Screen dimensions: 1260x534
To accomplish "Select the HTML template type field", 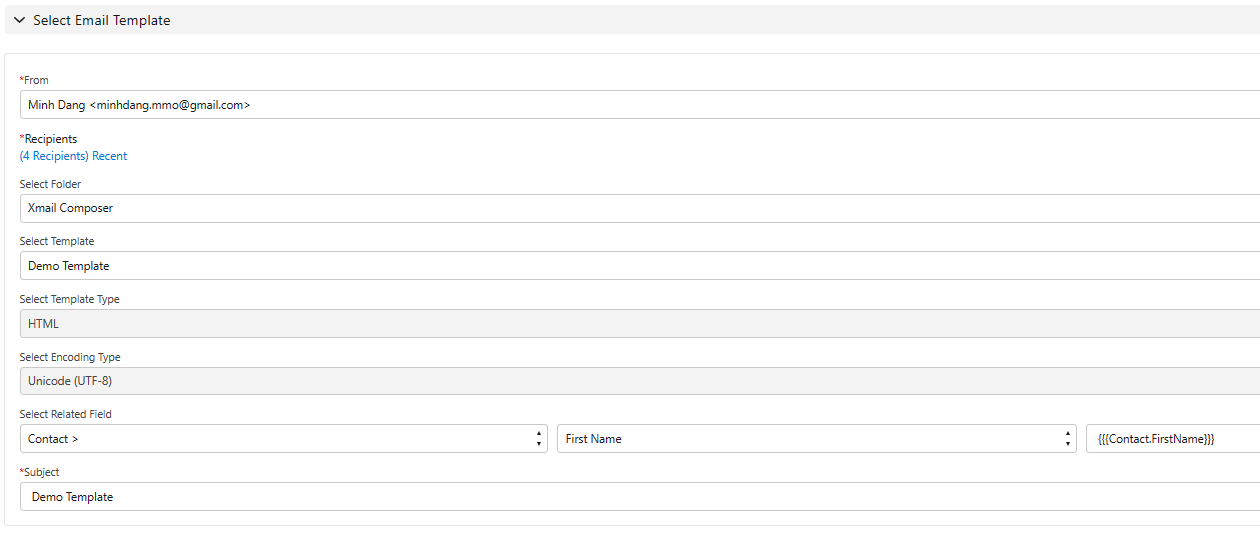I will (640, 324).
